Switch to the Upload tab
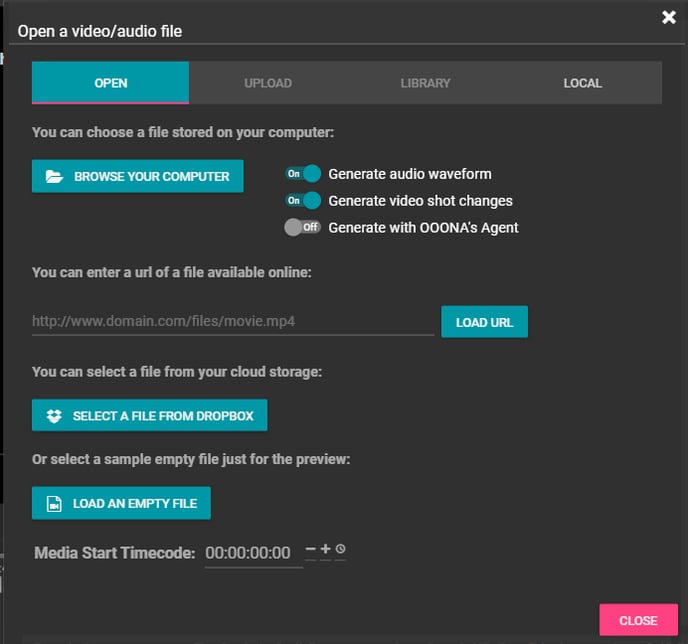This screenshot has height=644, width=688. 268,83
